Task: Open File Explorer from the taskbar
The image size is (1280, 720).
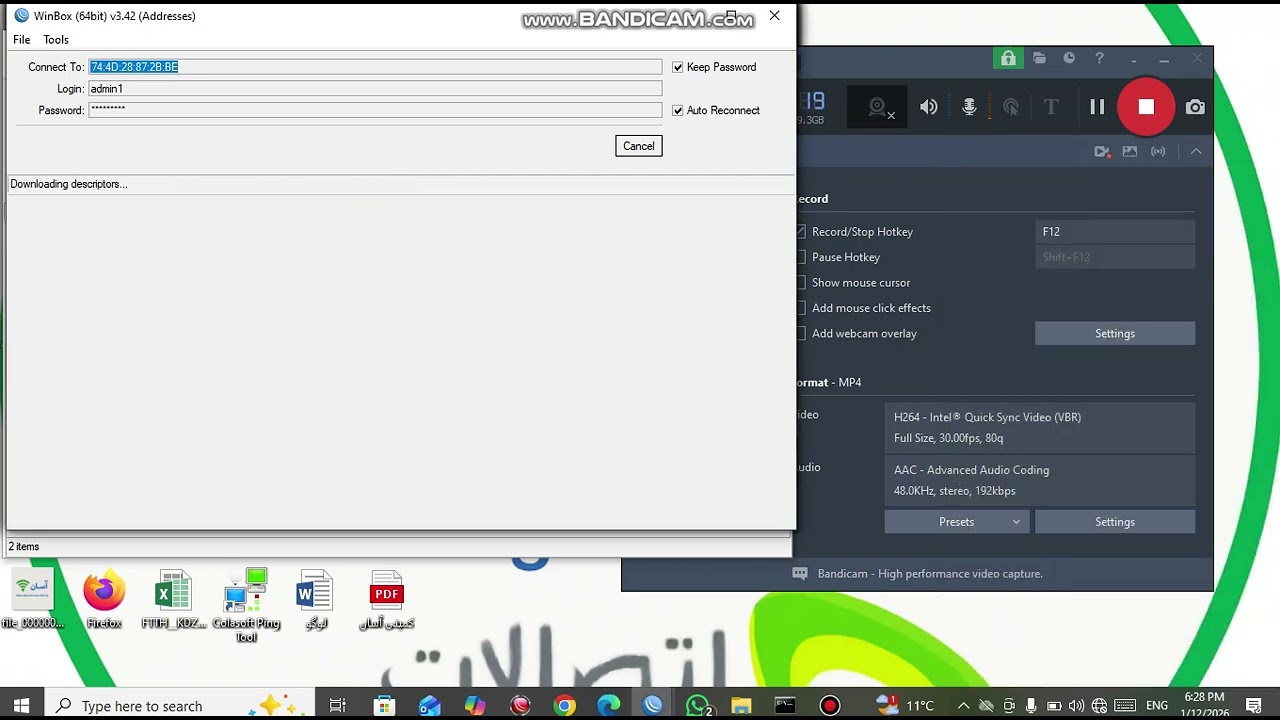Action: tap(741, 706)
